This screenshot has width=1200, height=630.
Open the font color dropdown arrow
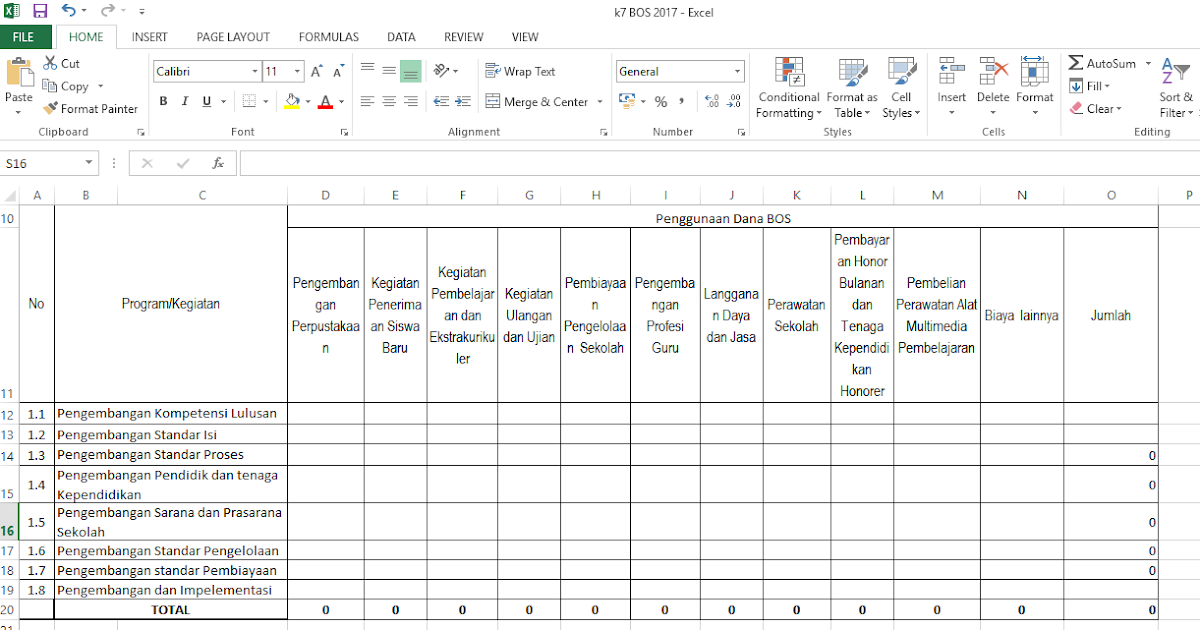[x=341, y=102]
